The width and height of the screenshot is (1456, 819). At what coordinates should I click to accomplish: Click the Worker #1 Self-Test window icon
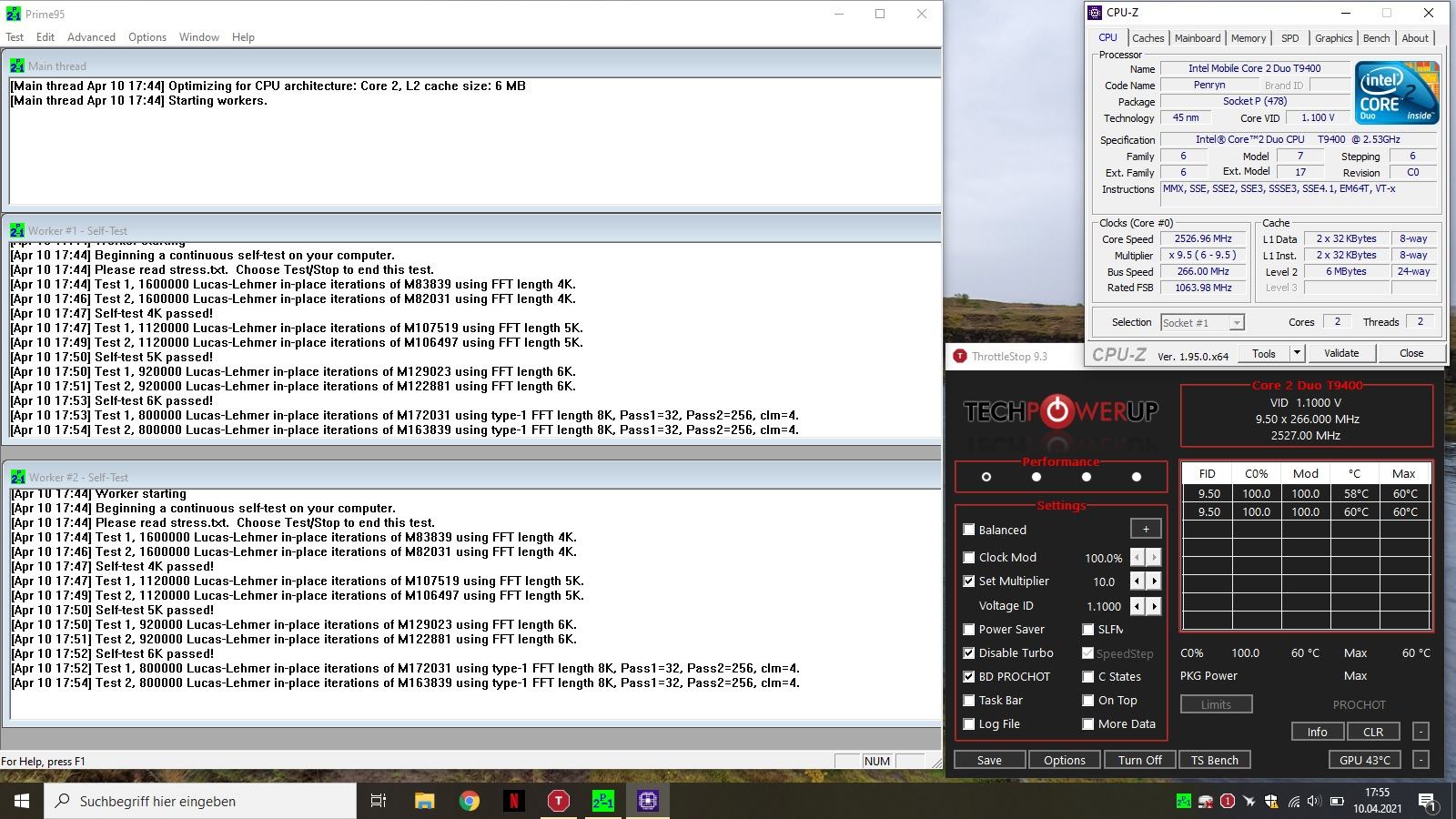click(17, 230)
